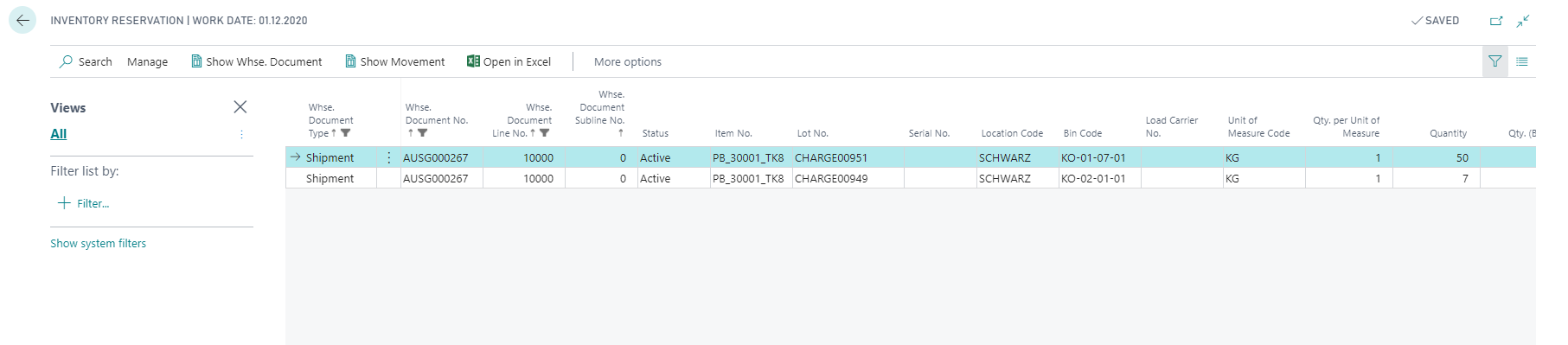This screenshot has height=345, width=1568.
Task: Expand More options menu
Action: pos(627,61)
